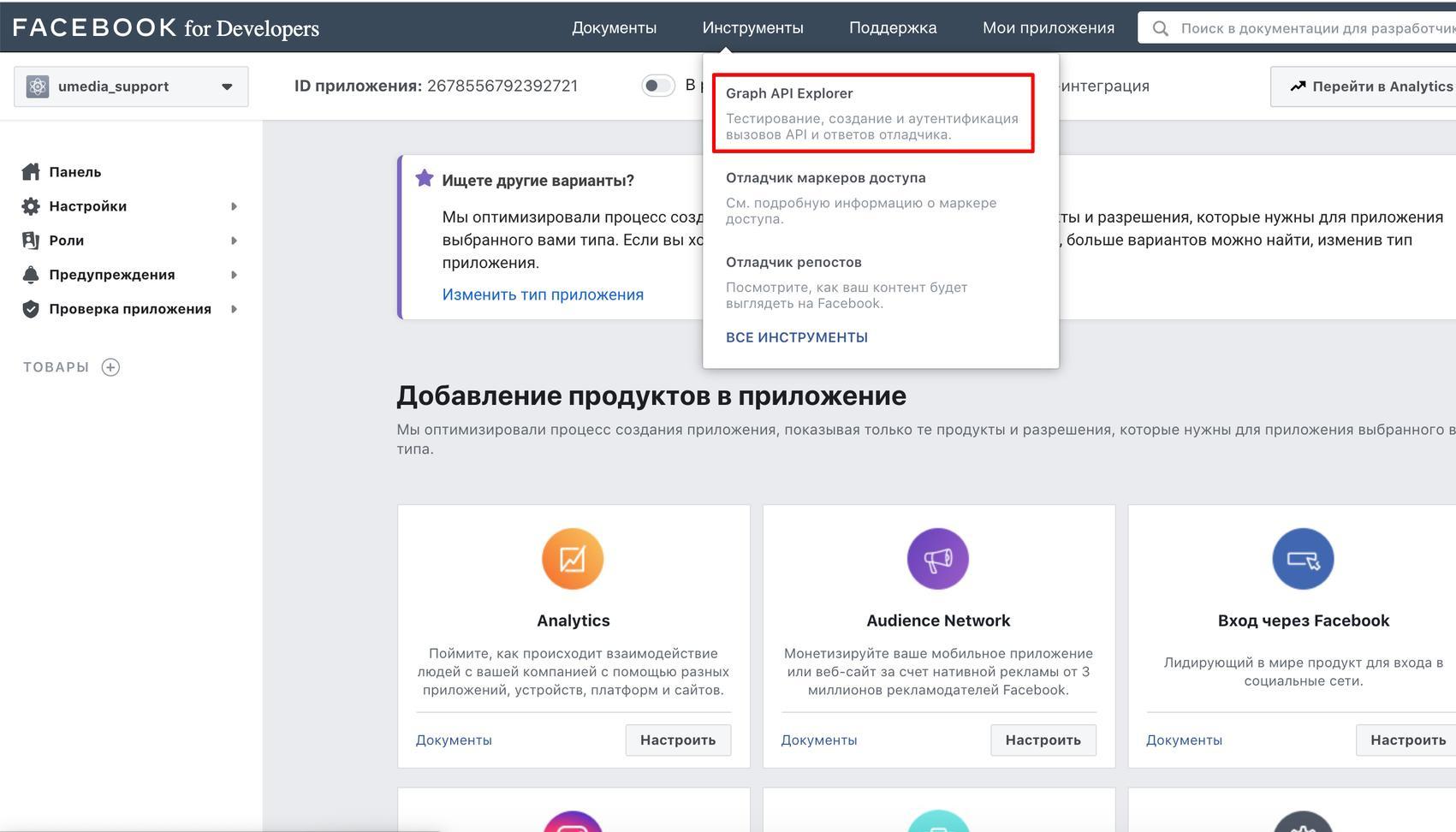Click the Analytics product orange icon
The width and height of the screenshot is (1456, 832).
pyautogui.click(x=573, y=559)
